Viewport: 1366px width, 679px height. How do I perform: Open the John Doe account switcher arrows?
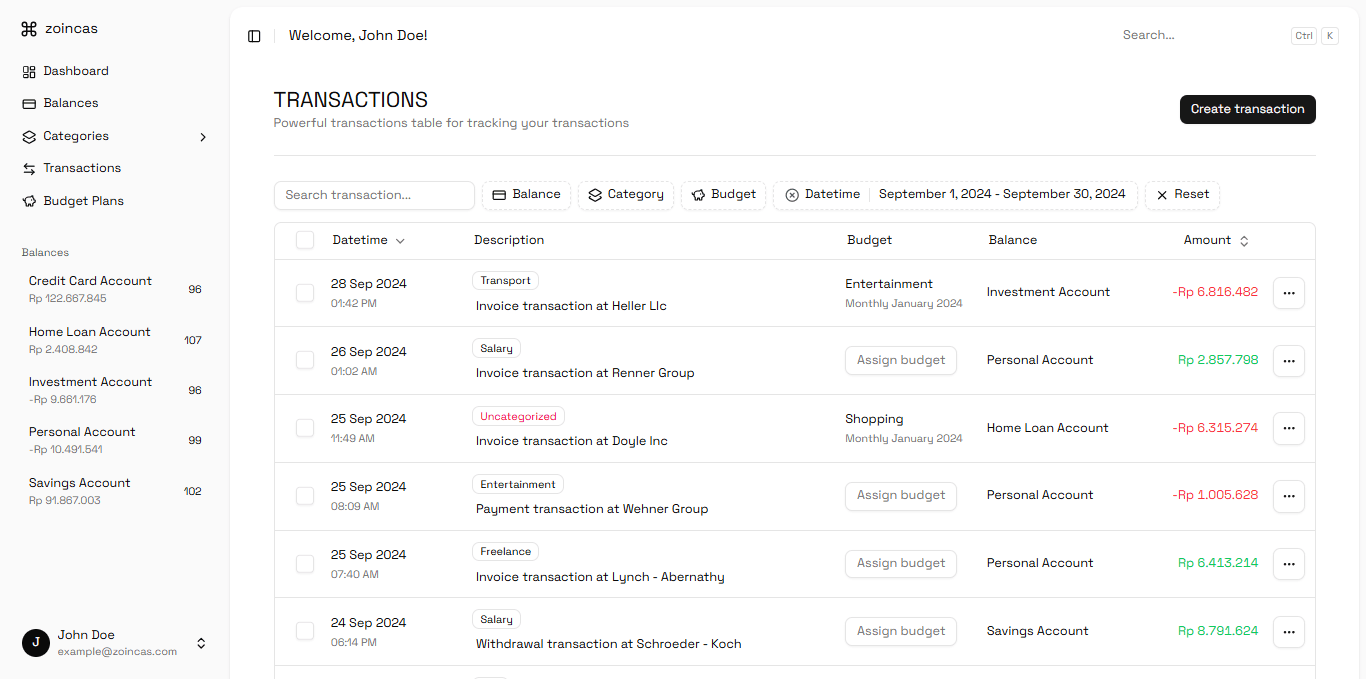coord(201,643)
